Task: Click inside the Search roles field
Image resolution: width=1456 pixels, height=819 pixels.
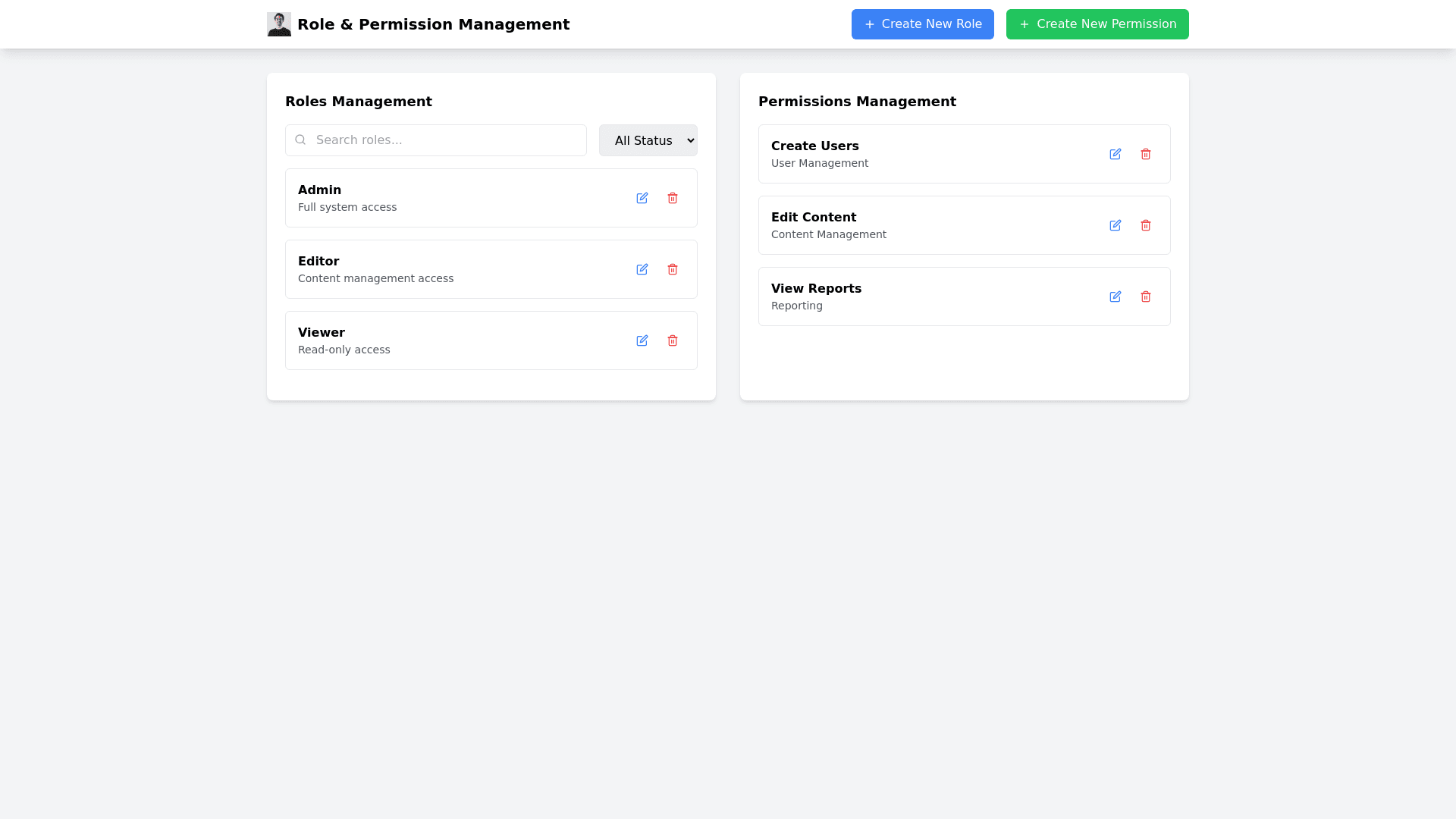Action: (436, 140)
